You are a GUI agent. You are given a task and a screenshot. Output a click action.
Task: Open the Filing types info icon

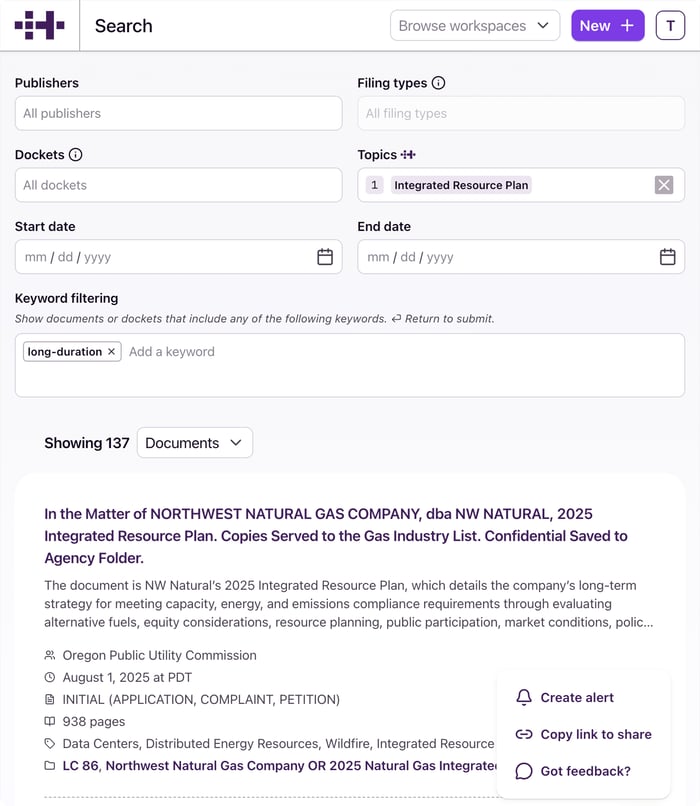438,83
